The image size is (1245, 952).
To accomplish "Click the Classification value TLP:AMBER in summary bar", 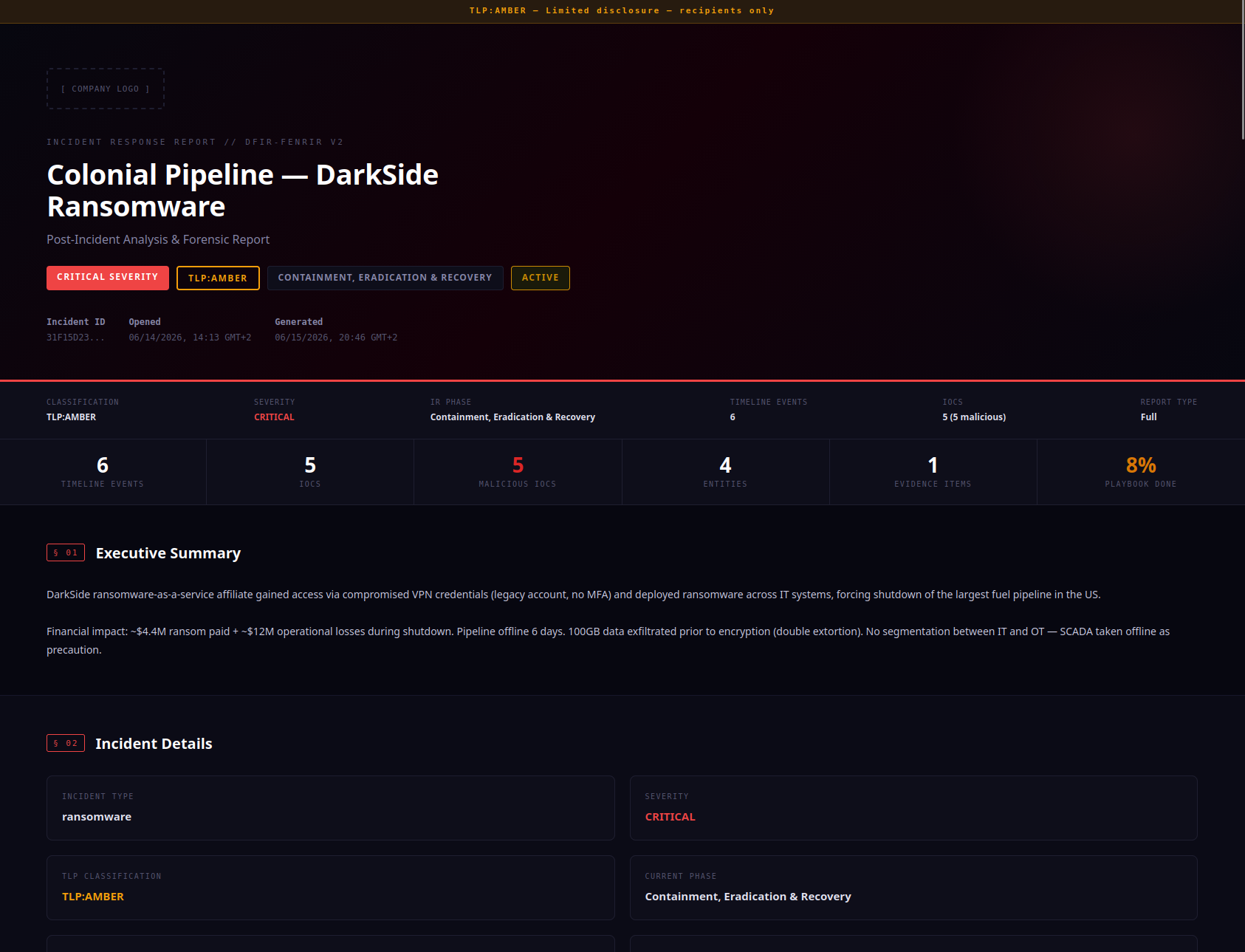I will click(x=72, y=417).
